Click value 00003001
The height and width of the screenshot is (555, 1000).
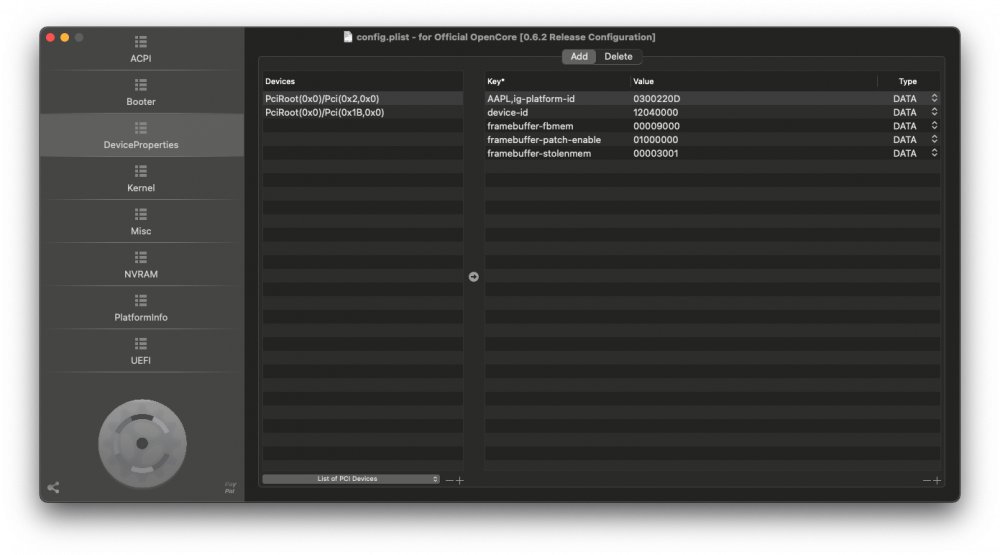coord(656,153)
